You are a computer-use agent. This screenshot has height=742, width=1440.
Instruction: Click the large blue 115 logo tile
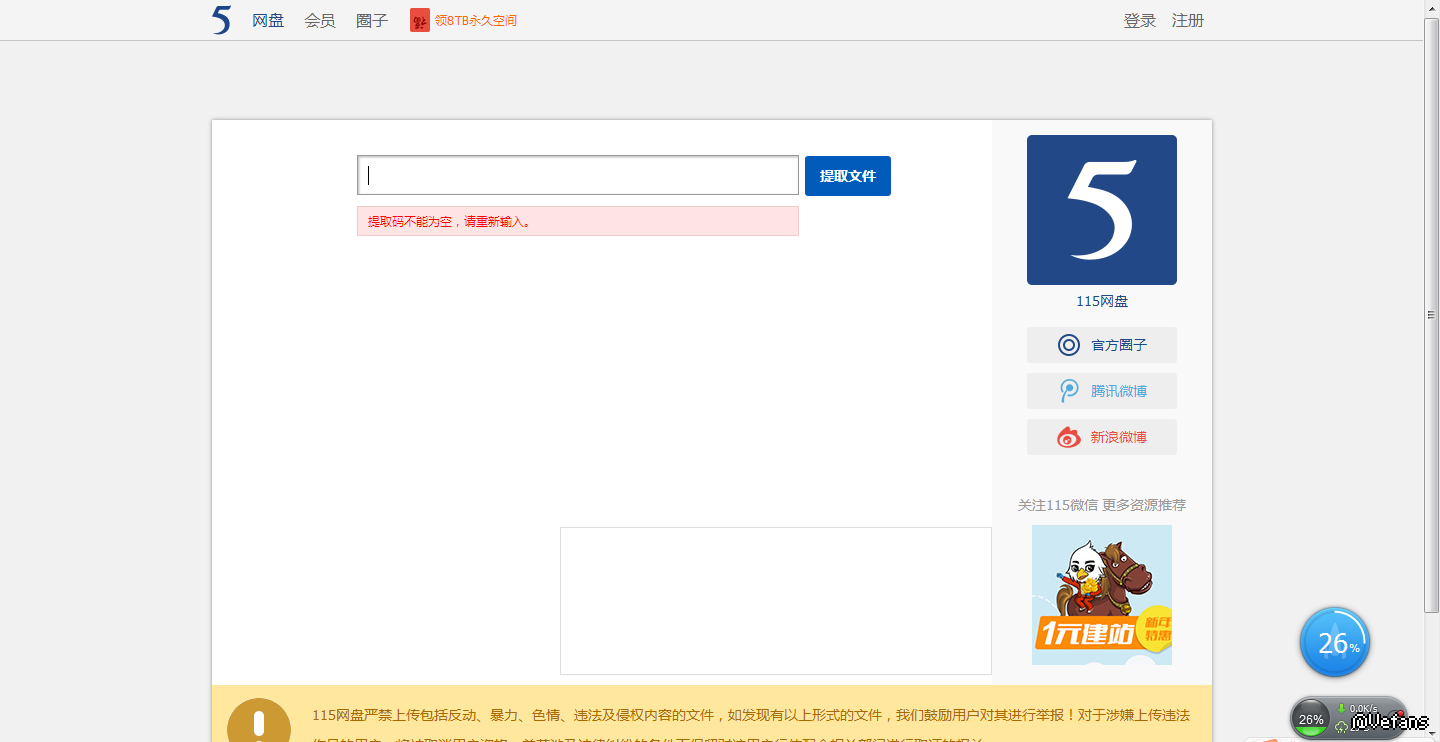tap(1102, 210)
